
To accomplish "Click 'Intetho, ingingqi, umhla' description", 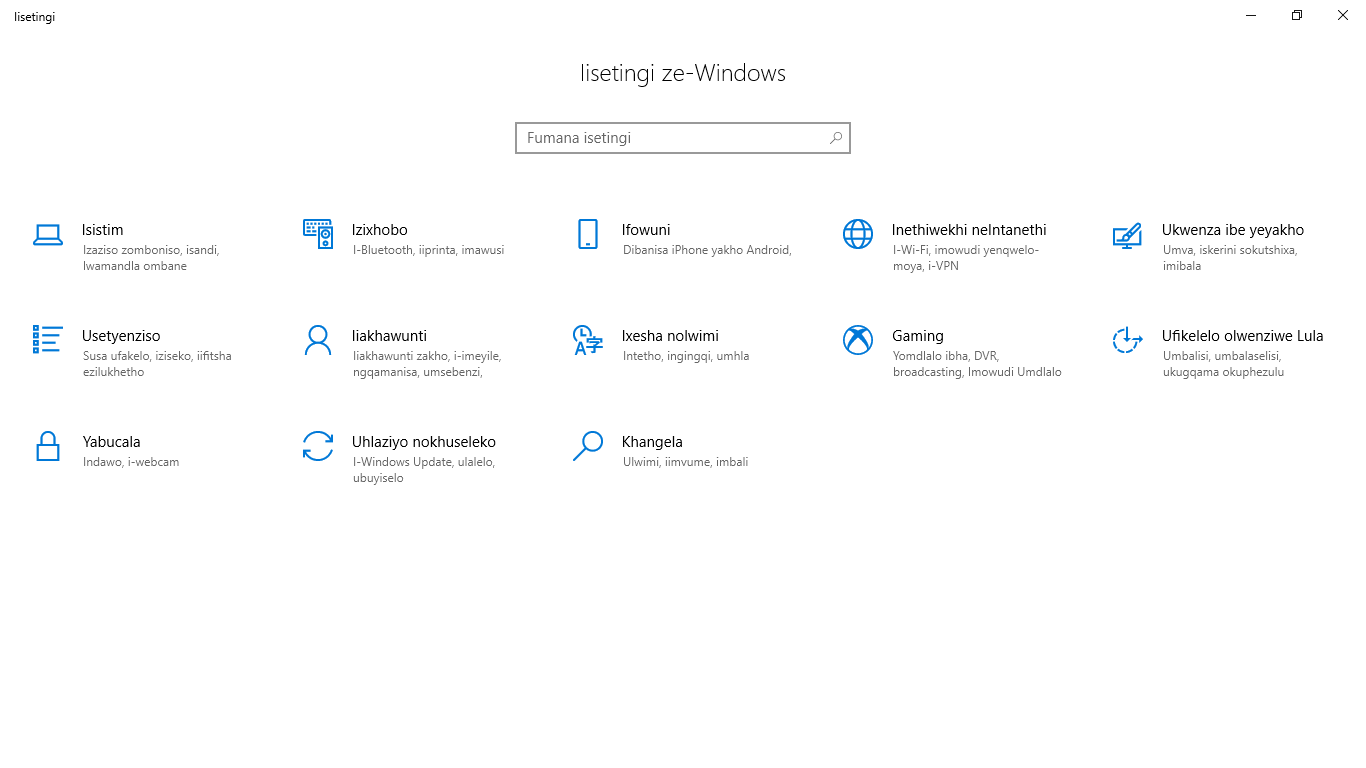I will [686, 356].
